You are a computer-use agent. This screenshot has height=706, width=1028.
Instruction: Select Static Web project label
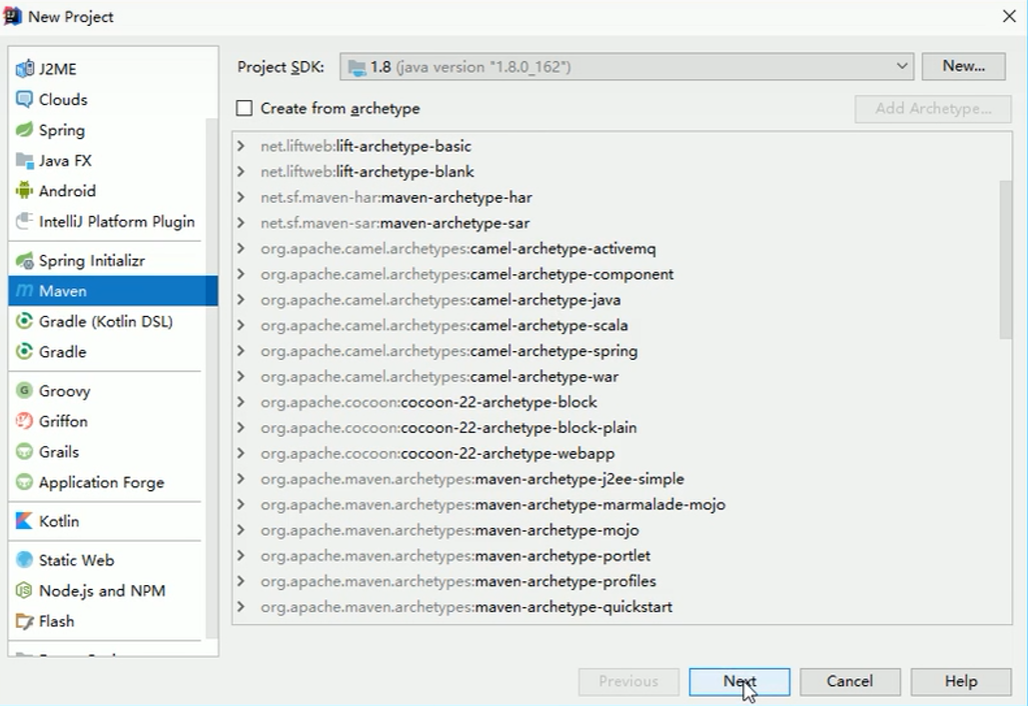click(x=76, y=560)
